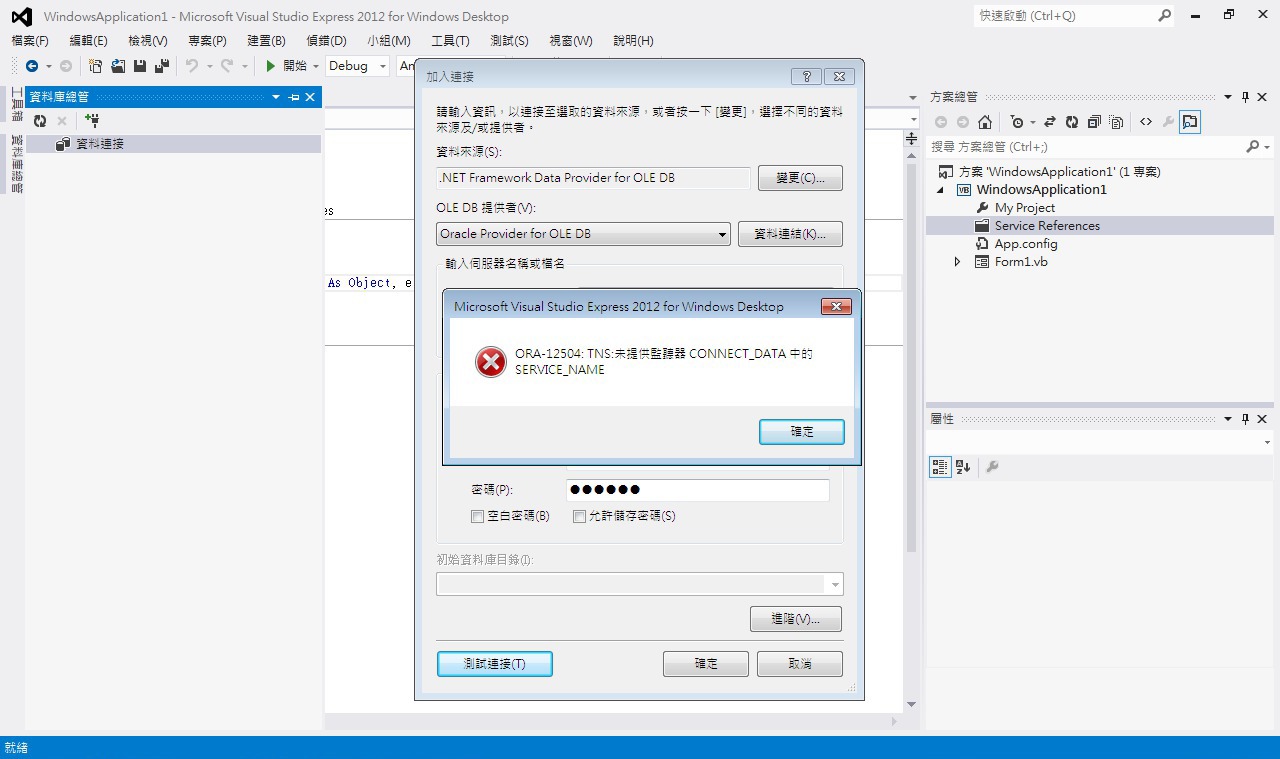The width and height of the screenshot is (1280, 759).
Task: Click the Properties wrench icon in Solution Explorer toolbar
Action: (1168, 122)
